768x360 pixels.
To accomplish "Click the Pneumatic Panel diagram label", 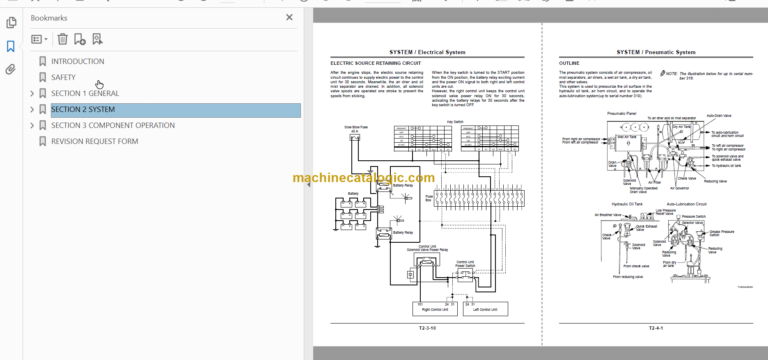I will pyautogui.click(x=621, y=113).
